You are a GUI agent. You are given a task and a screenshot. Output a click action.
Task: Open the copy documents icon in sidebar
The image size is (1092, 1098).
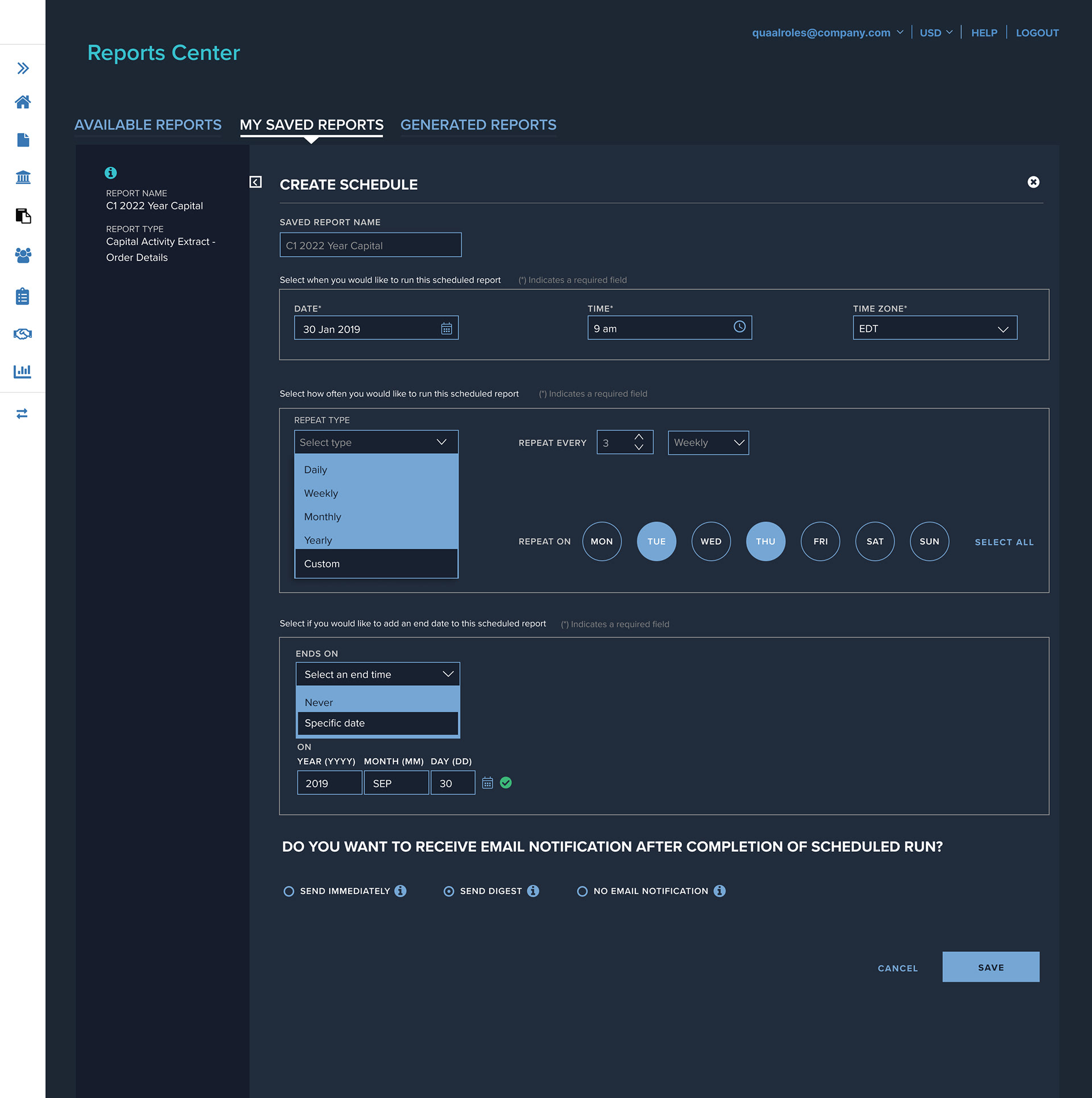(23, 216)
